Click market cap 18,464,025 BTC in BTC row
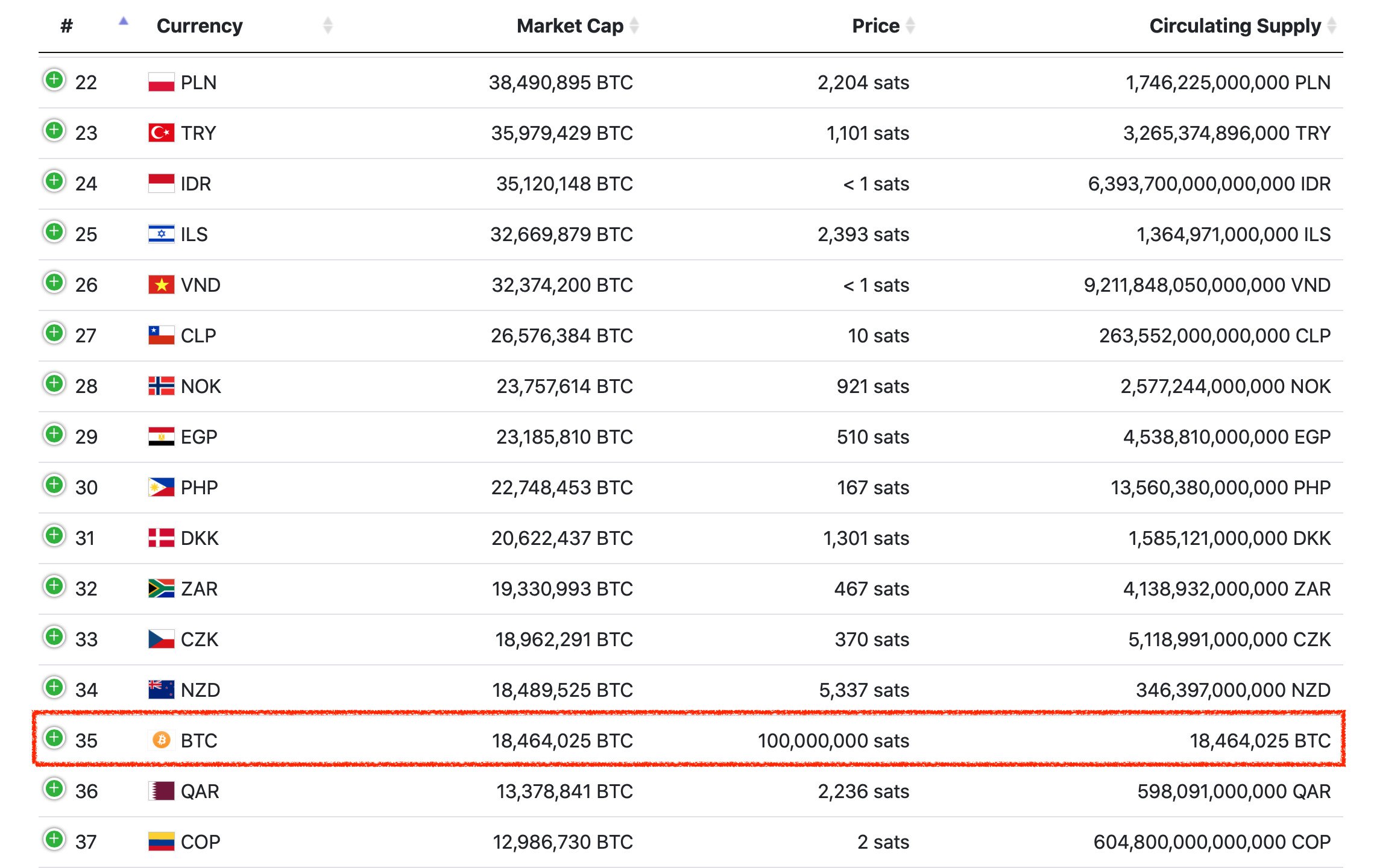Image resolution: width=1377 pixels, height=868 pixels. pos(562,741)
